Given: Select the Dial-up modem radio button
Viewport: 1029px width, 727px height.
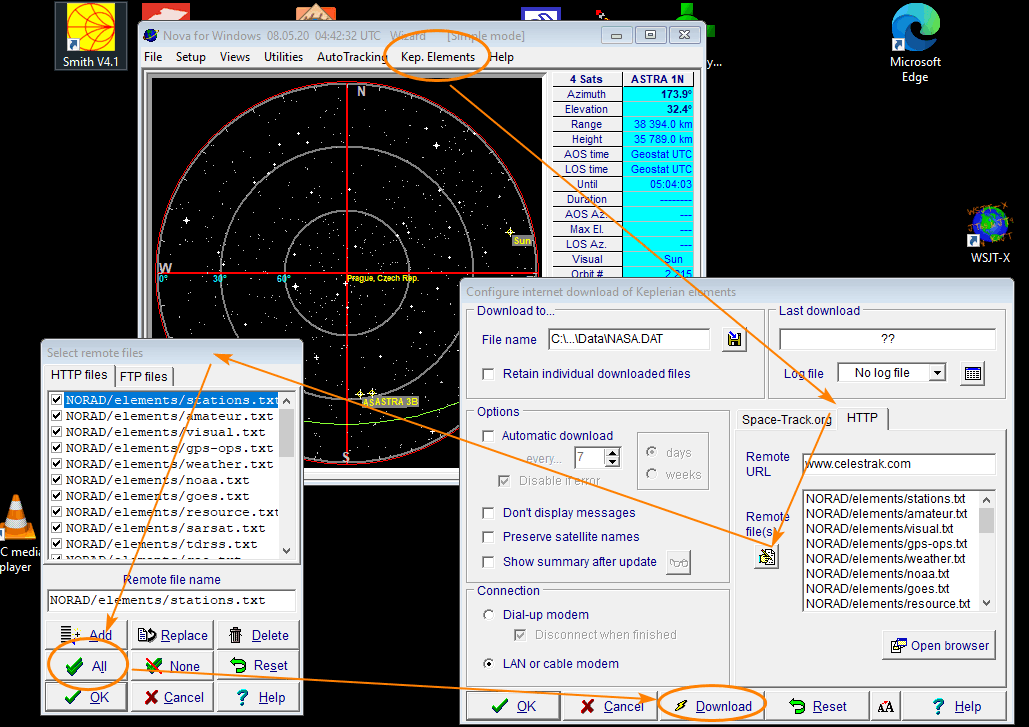Looking at the screenshot, I should pos(488,615).
